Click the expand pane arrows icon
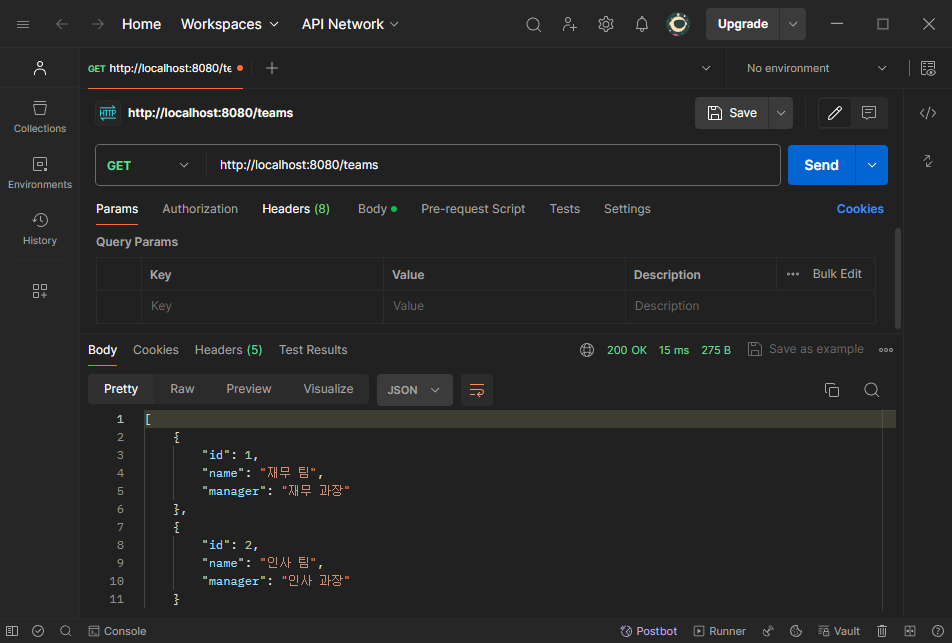 [x=928, y=161]
